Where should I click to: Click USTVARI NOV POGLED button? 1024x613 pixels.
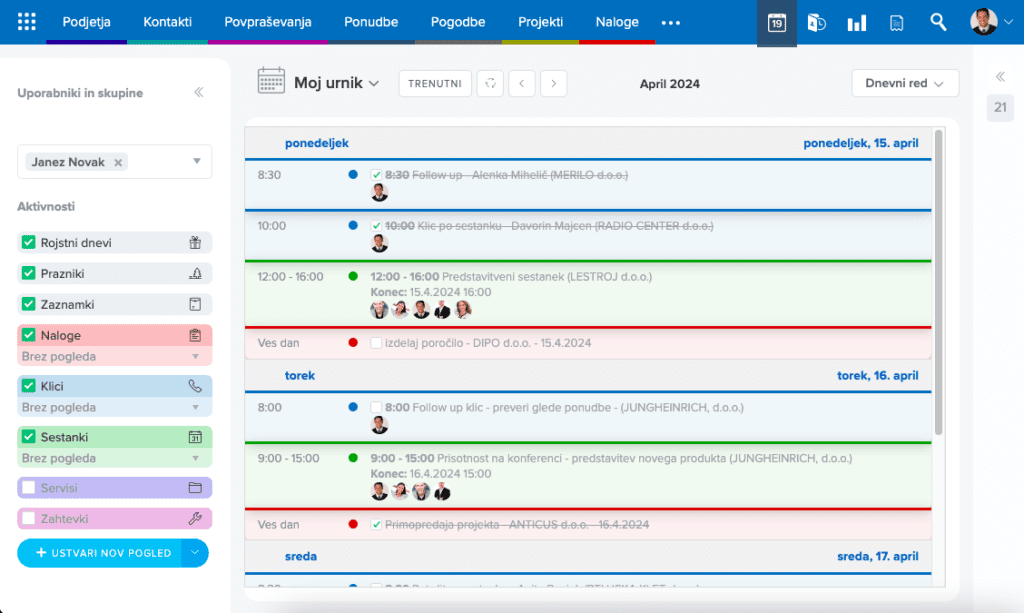coord(100,553)
